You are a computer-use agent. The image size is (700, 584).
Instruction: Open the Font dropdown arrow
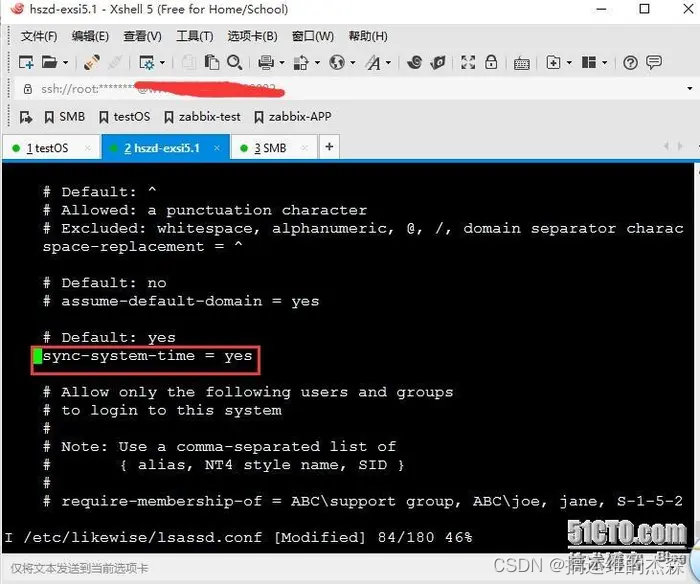(388, 63)
